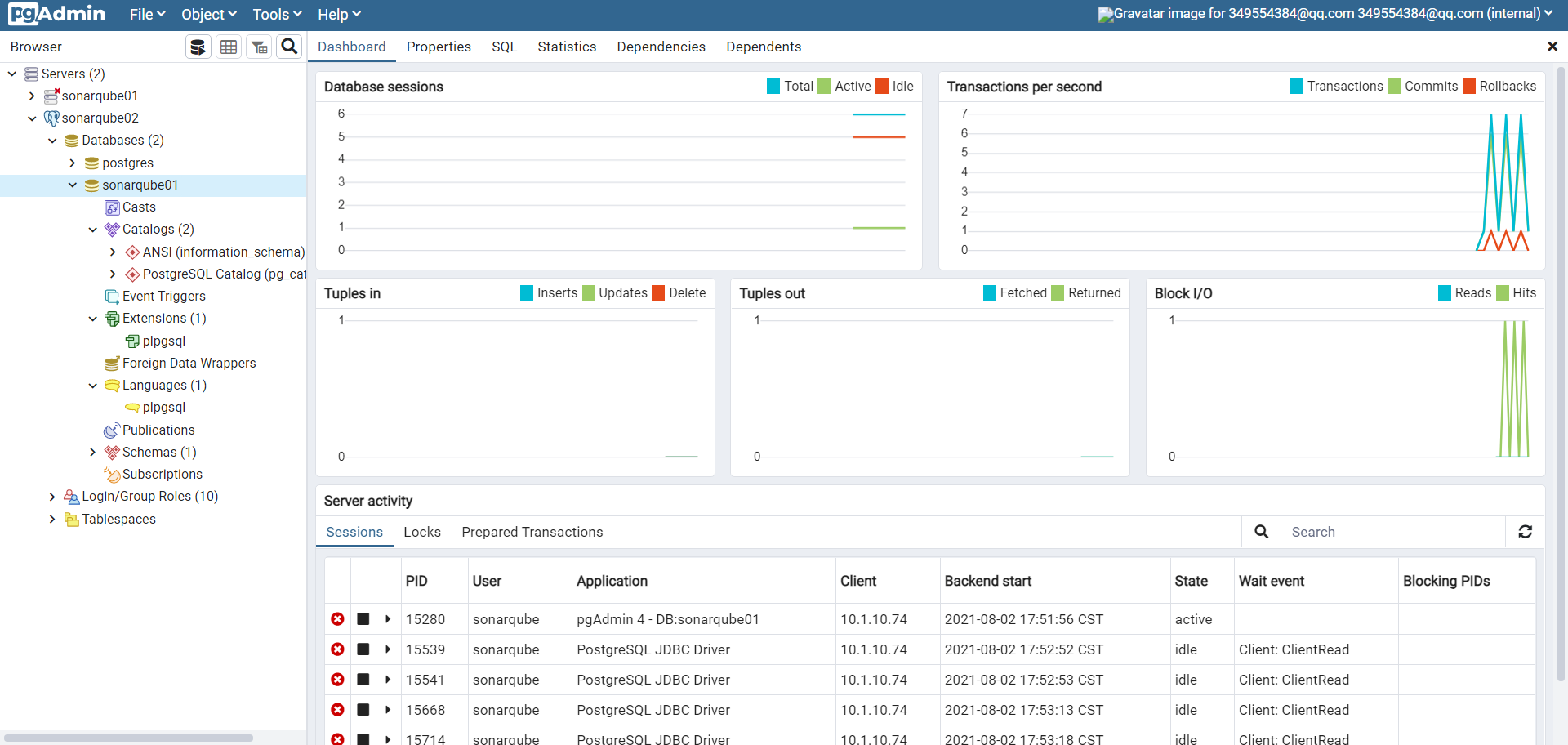Viewport: 1568px width, 745px height.
Task: Click the search magnifier in Server activity
Action: (1261, 532)
